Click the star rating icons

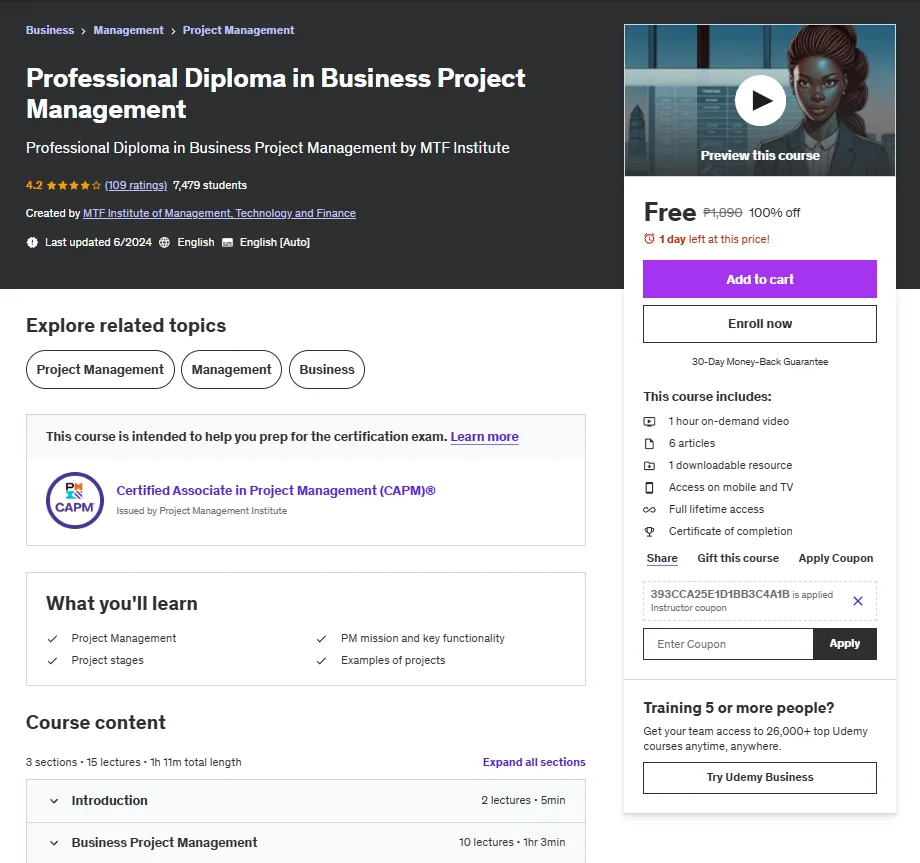(x=73, y=185)
